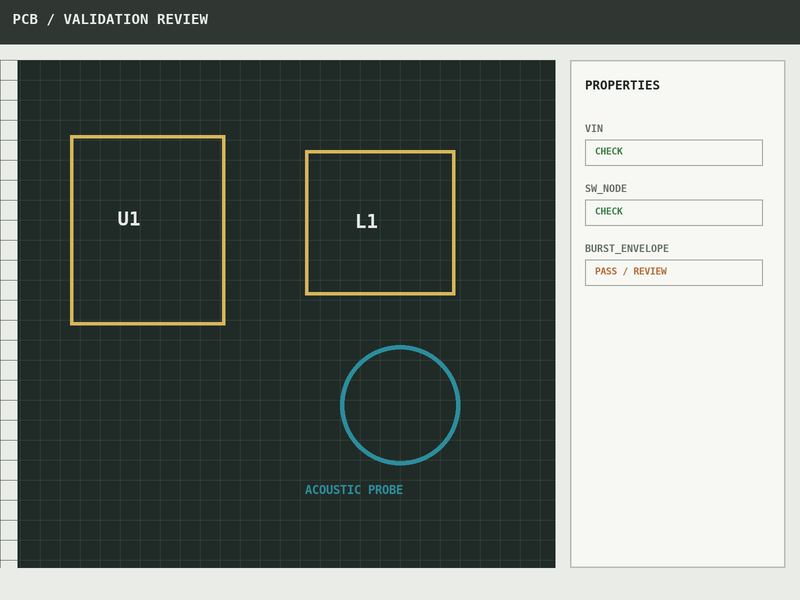800x600 pixels.
Task: Click the SW_NODE property label
Action: (x=606, y=189)
